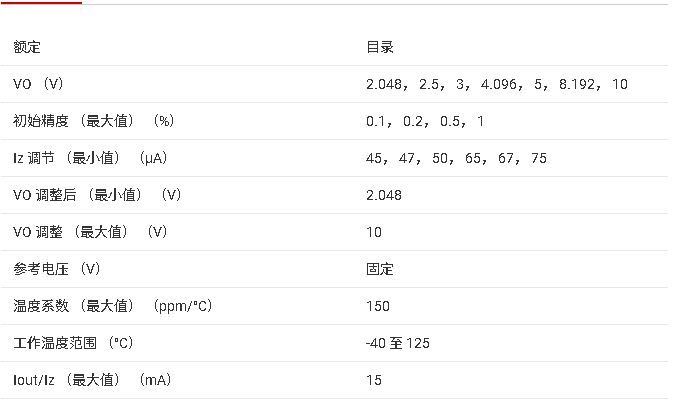Click the 目录 value text
Viewport: 682px width, 400px height.
point(380,47)
